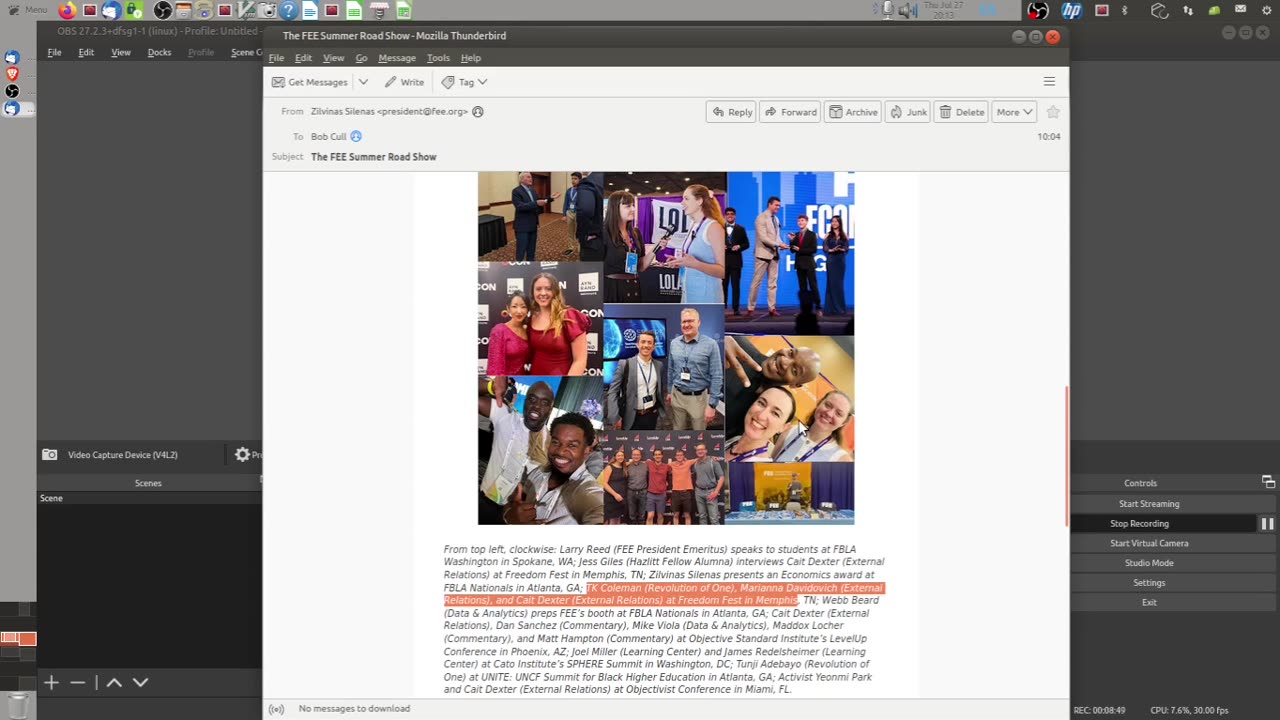Viewport: 1280px width, 720px height.
Task: Click the screenshot camera launcher in top panel
Action: tap(268, 11)
